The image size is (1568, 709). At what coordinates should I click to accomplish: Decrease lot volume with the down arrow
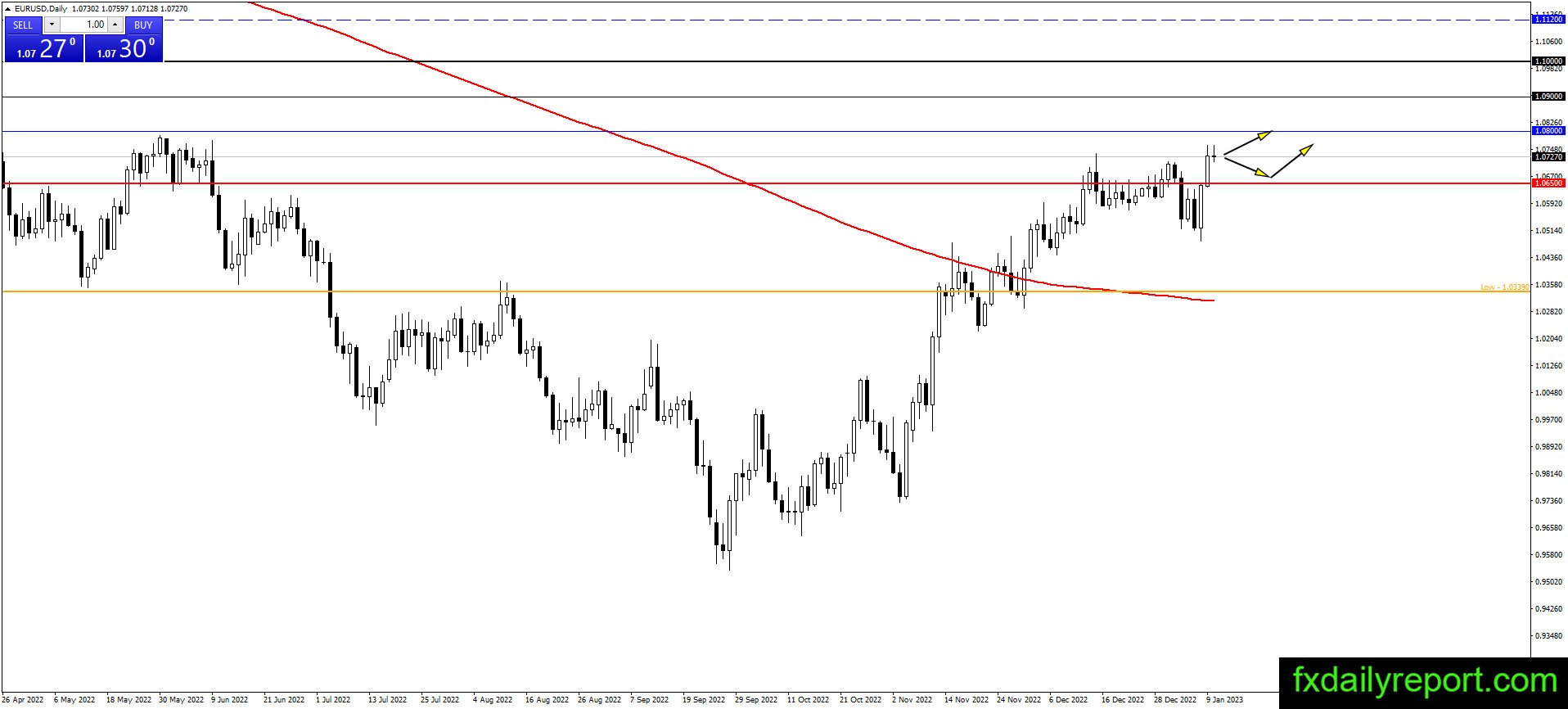52,25
